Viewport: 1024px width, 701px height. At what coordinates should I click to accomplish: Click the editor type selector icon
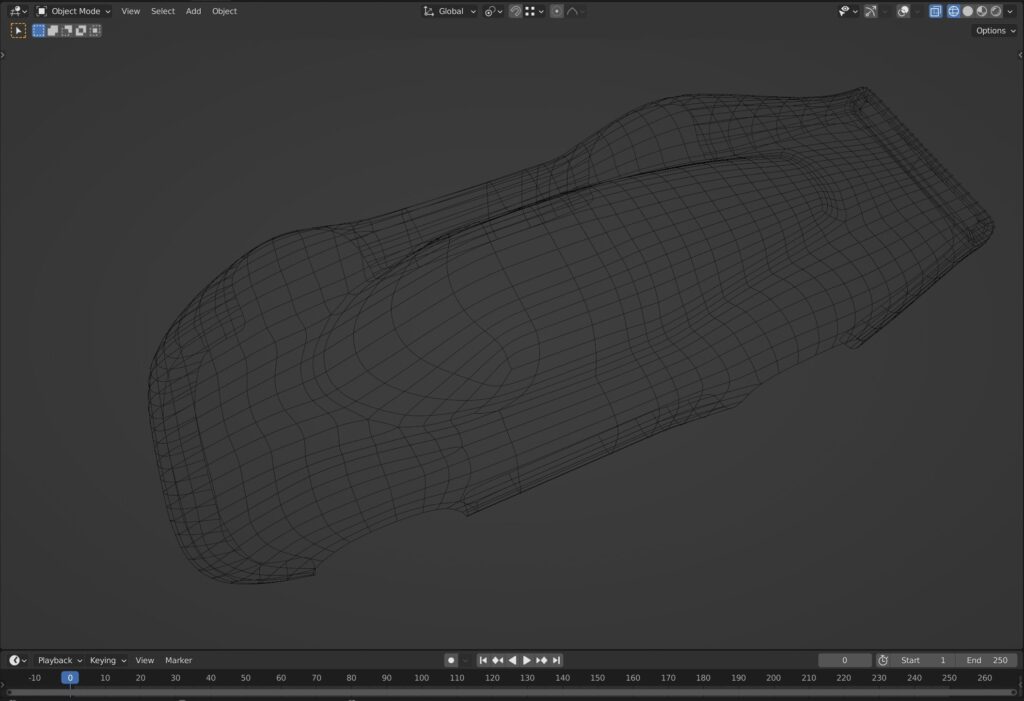16,11
